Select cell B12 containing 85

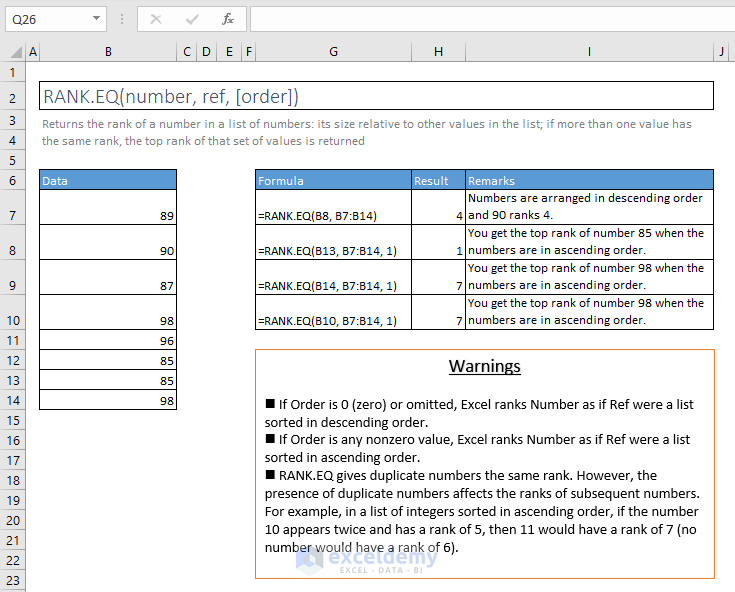pos(108,360)
